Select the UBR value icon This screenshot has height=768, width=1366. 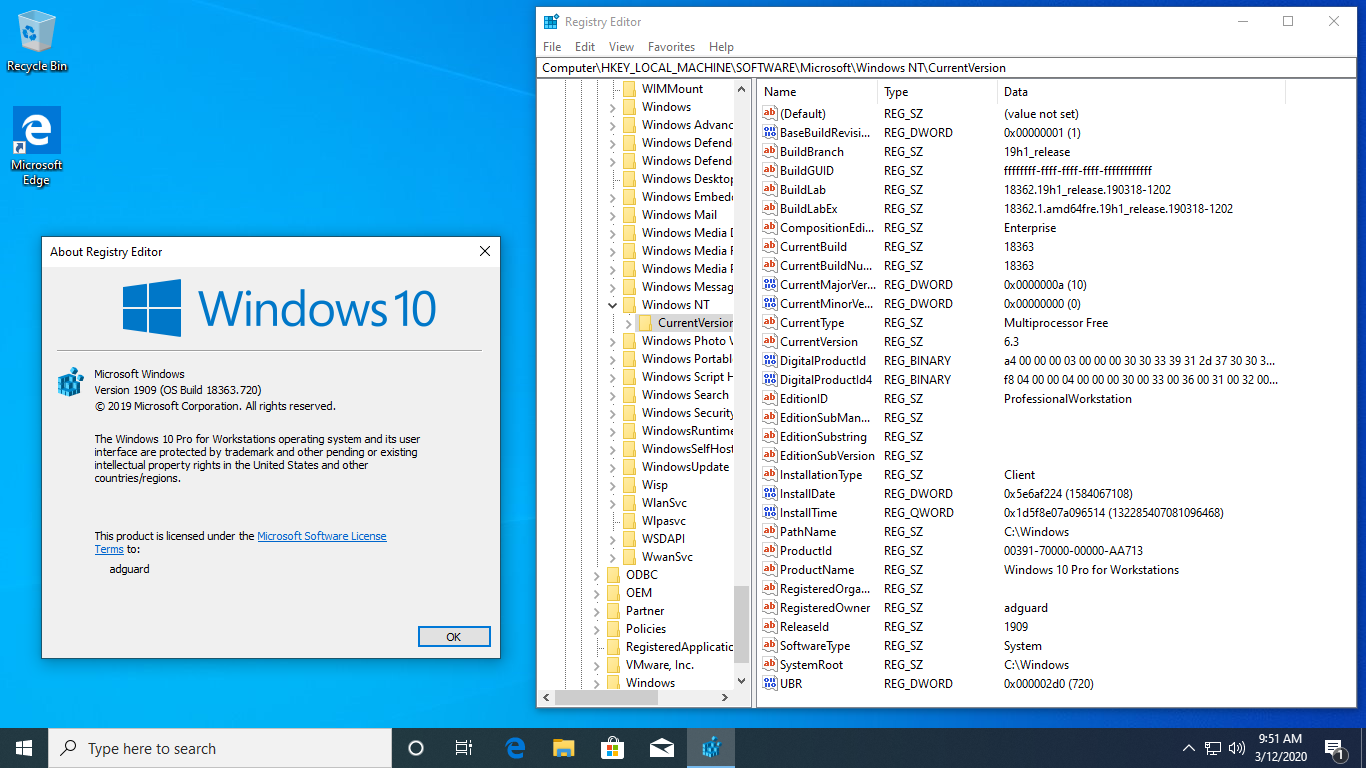[x=770, y=683]
